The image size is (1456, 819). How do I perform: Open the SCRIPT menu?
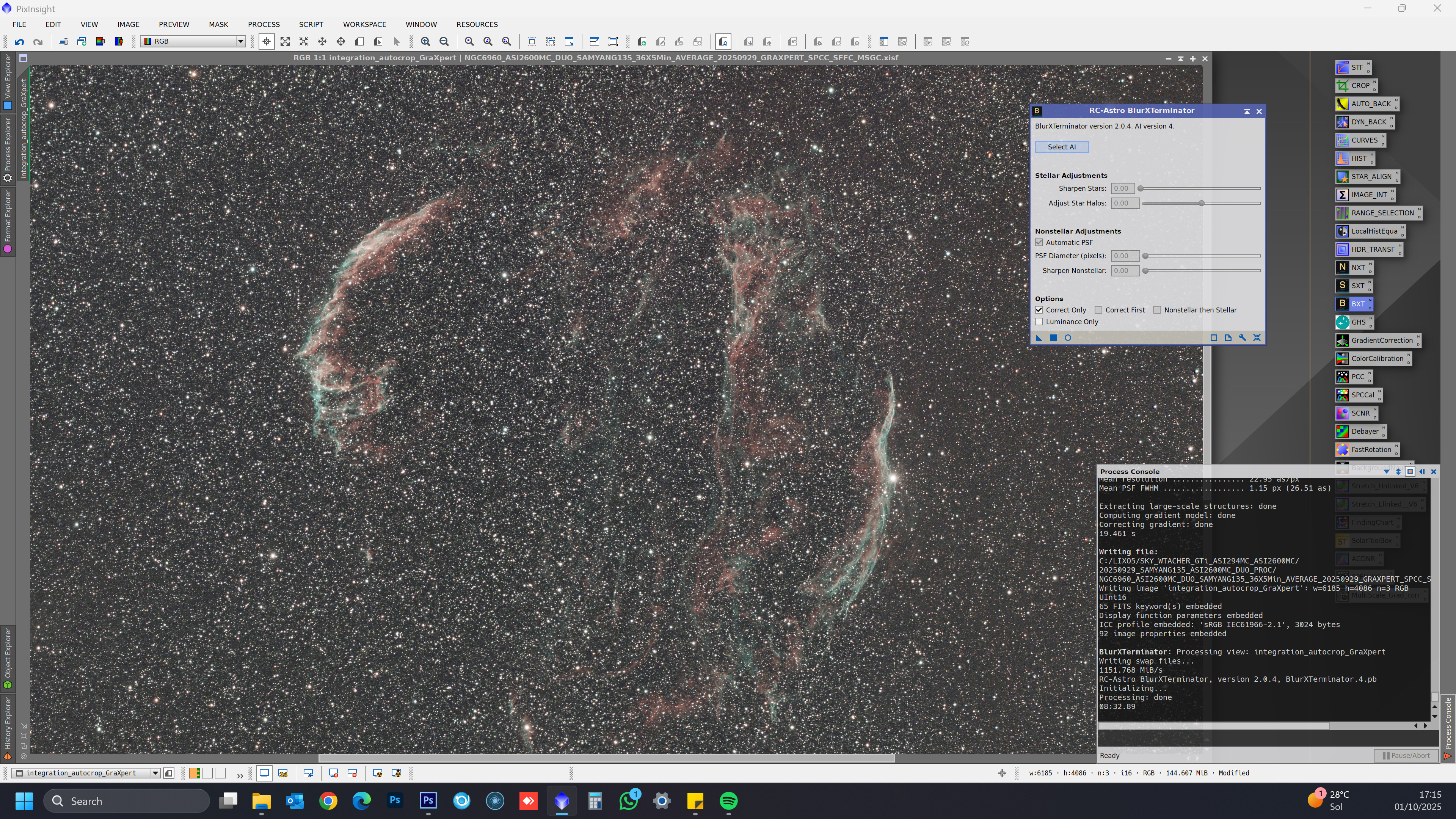pos(311,24)
